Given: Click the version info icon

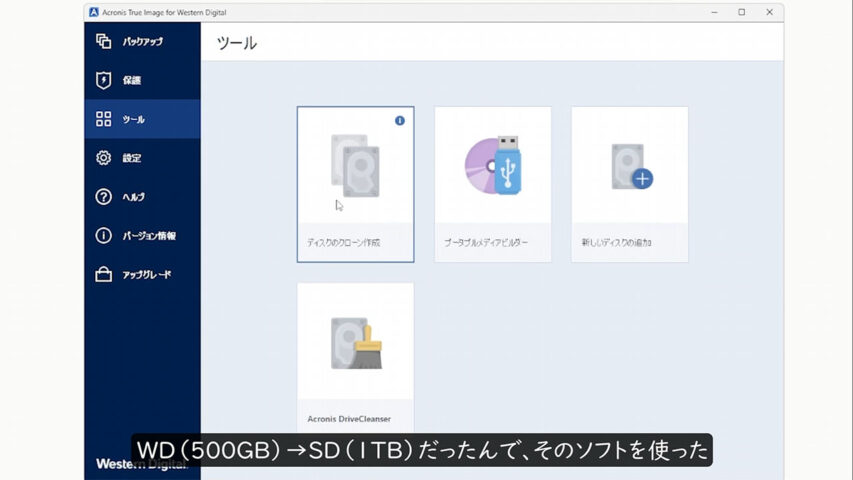Looking at the screenshot, I should 103,236.
